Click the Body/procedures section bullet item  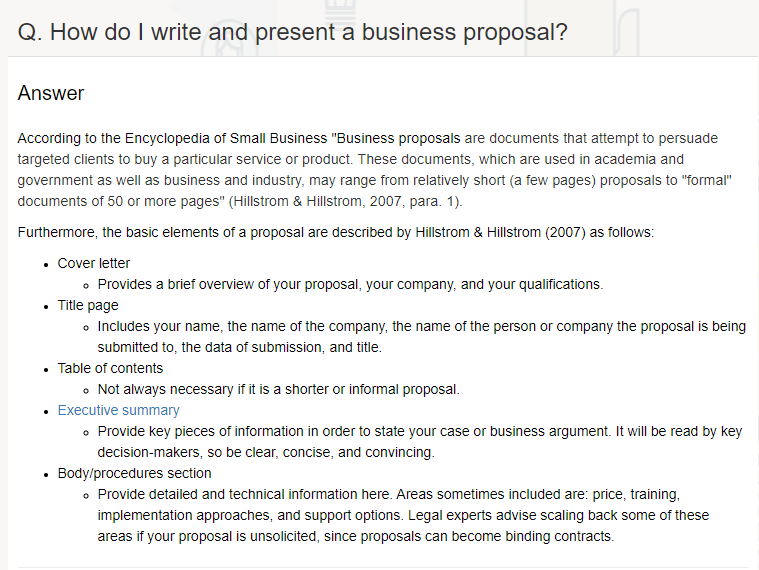click(x=135, y=473)
